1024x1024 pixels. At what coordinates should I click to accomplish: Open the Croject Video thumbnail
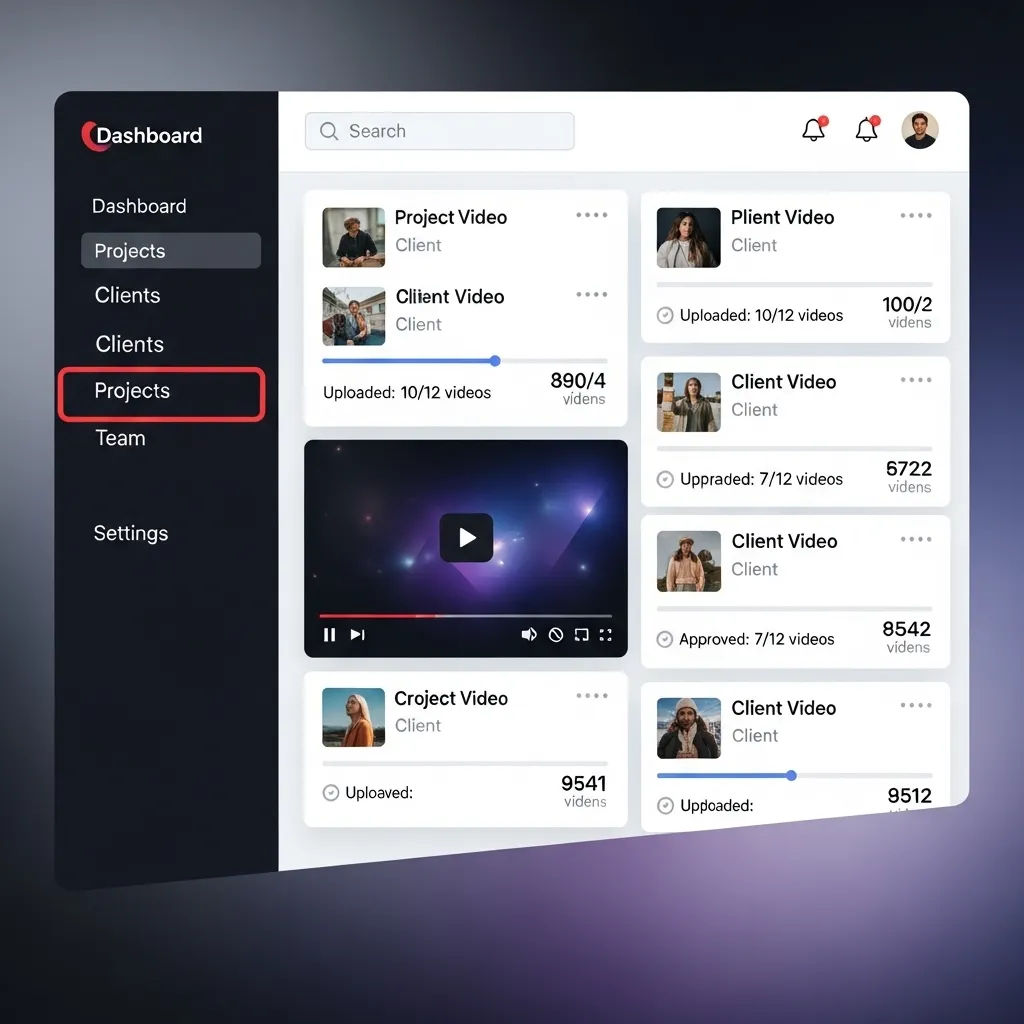[353, 717]
